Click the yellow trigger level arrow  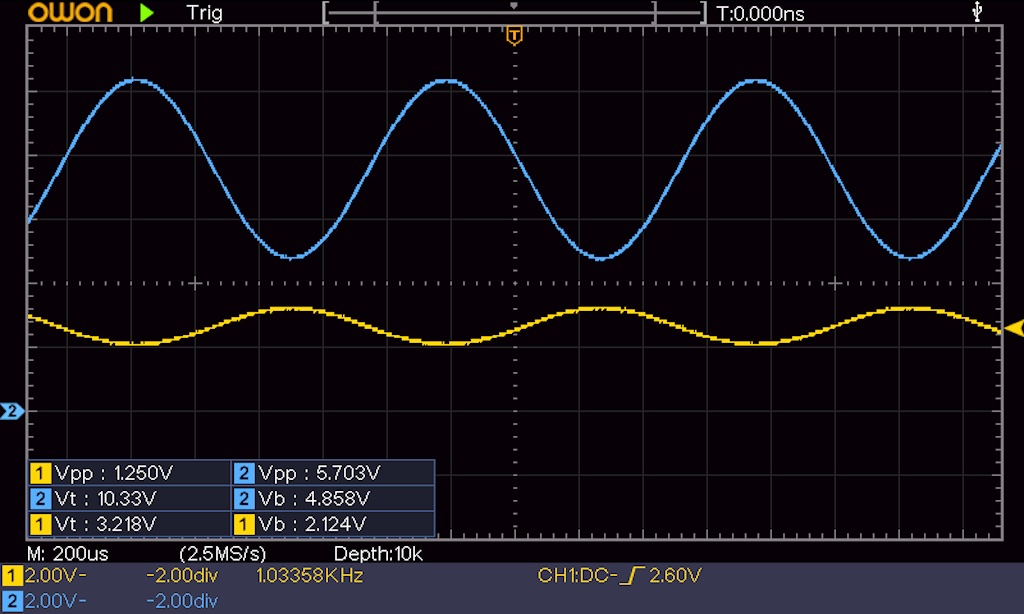click(x=1014, y=328)
